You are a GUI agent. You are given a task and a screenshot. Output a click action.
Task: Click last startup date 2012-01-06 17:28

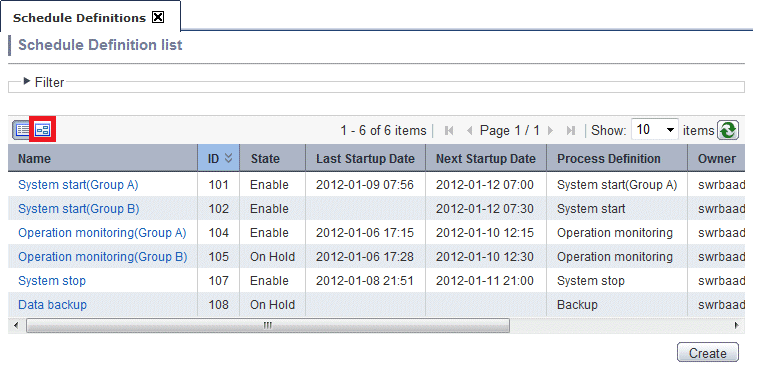[x=365, y=256]
